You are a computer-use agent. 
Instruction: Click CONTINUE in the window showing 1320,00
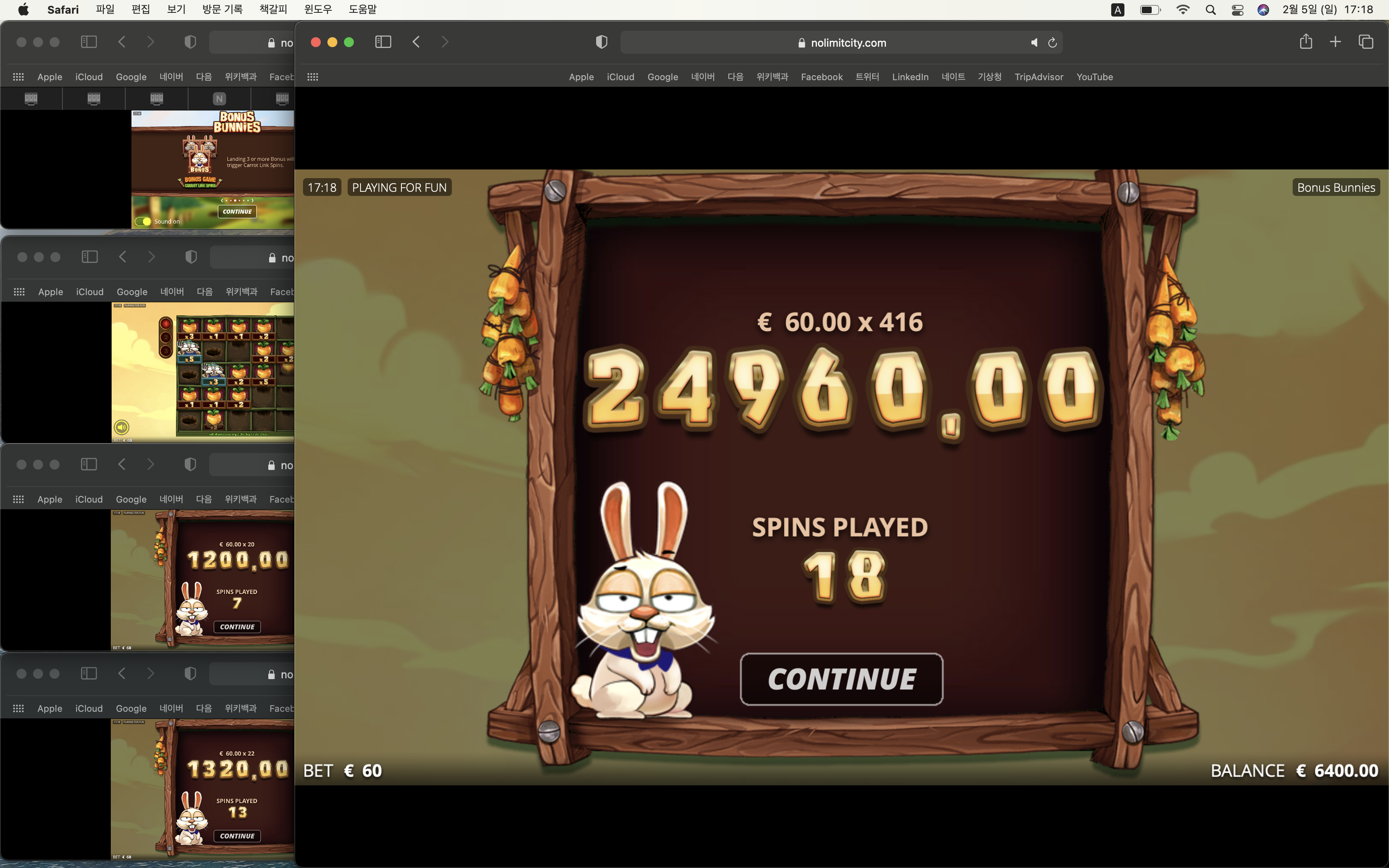tap(237, 836)
